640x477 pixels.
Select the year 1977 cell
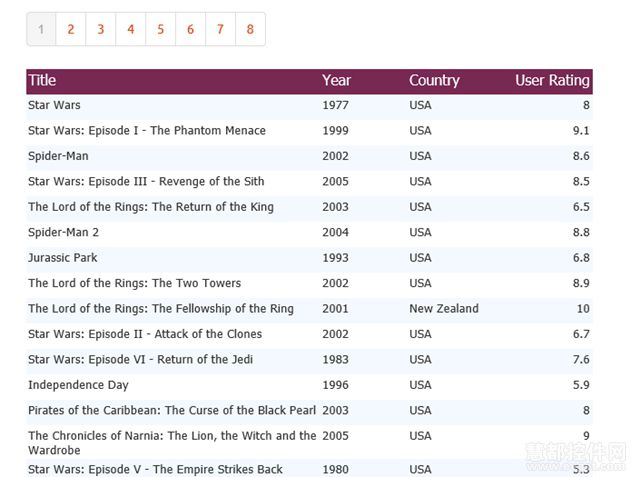point(336,105)
